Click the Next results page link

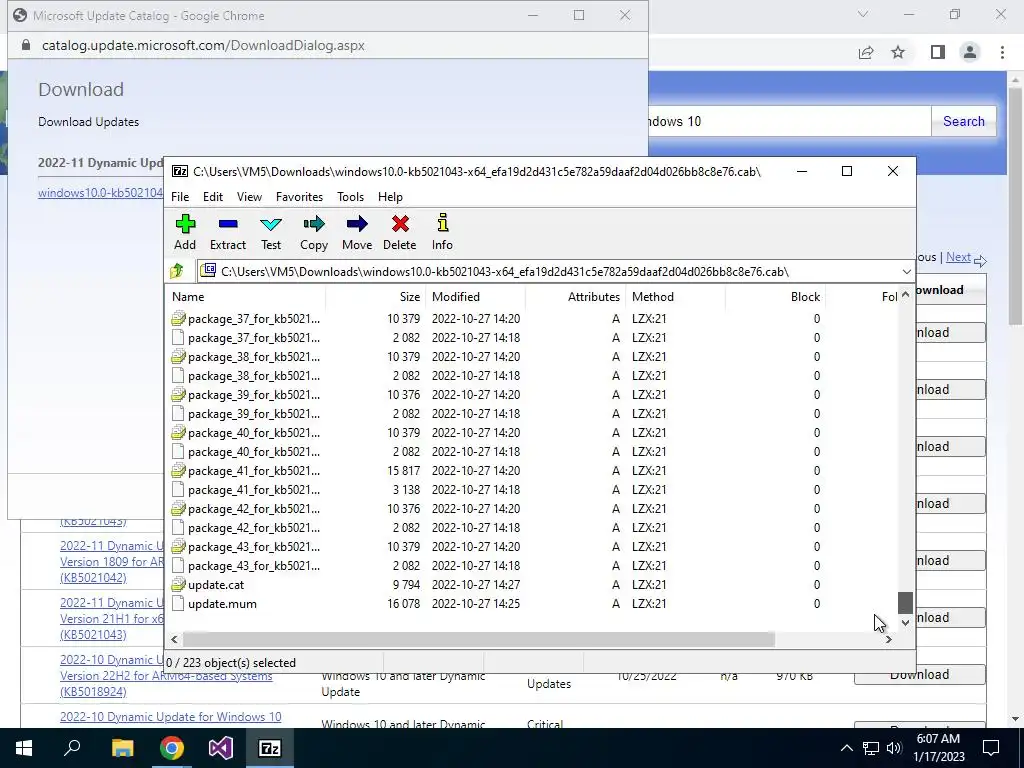pos(958,257)
